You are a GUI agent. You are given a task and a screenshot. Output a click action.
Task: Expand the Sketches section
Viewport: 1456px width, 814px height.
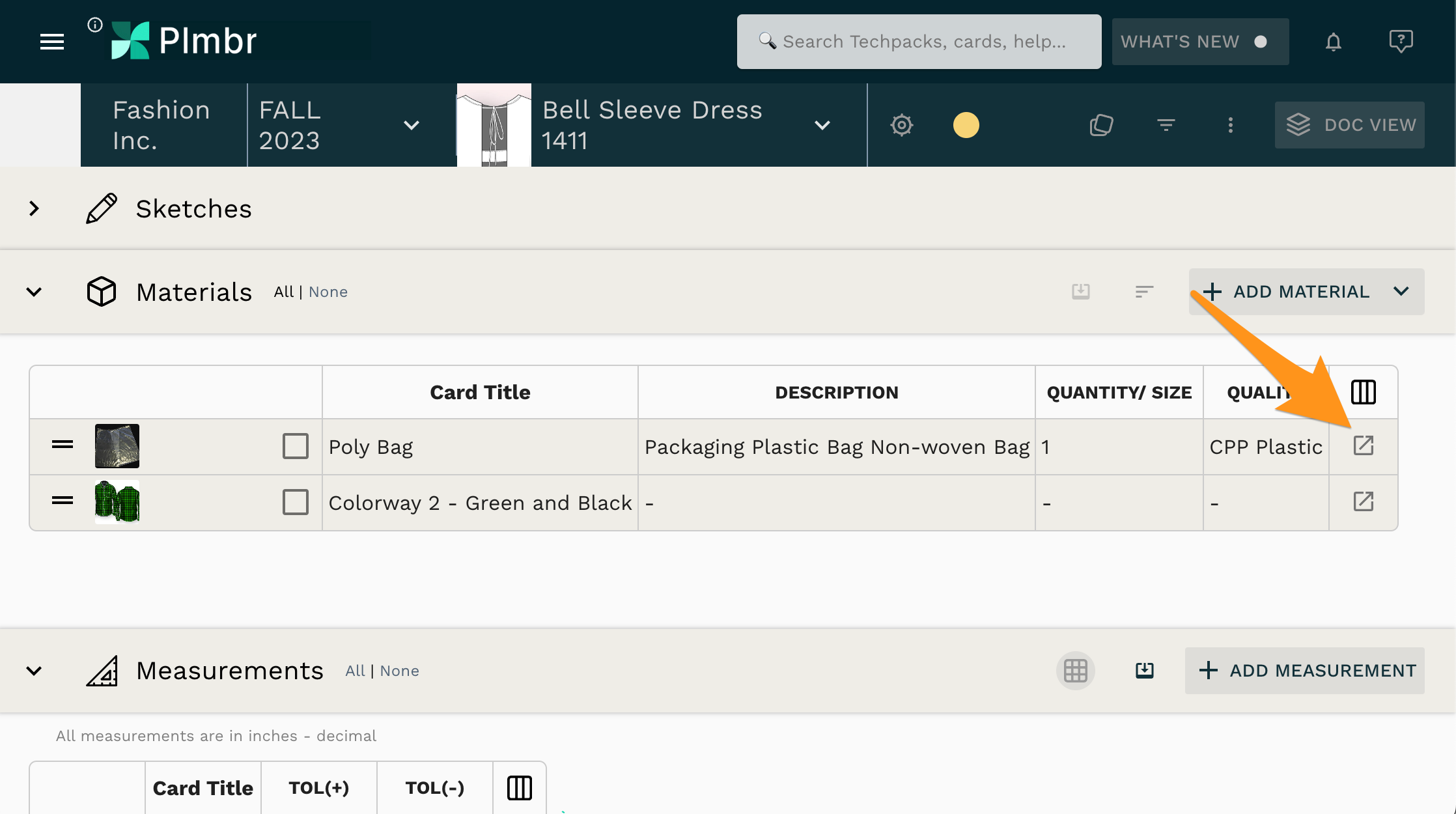point(35,209)
